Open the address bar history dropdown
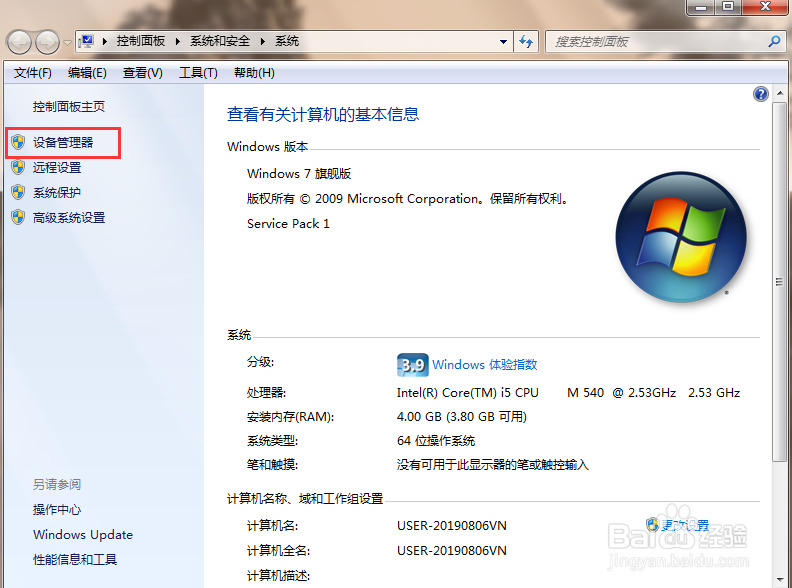Image resolution: width=792 pixels, height=588 pixels. click(x=503, y=41)
